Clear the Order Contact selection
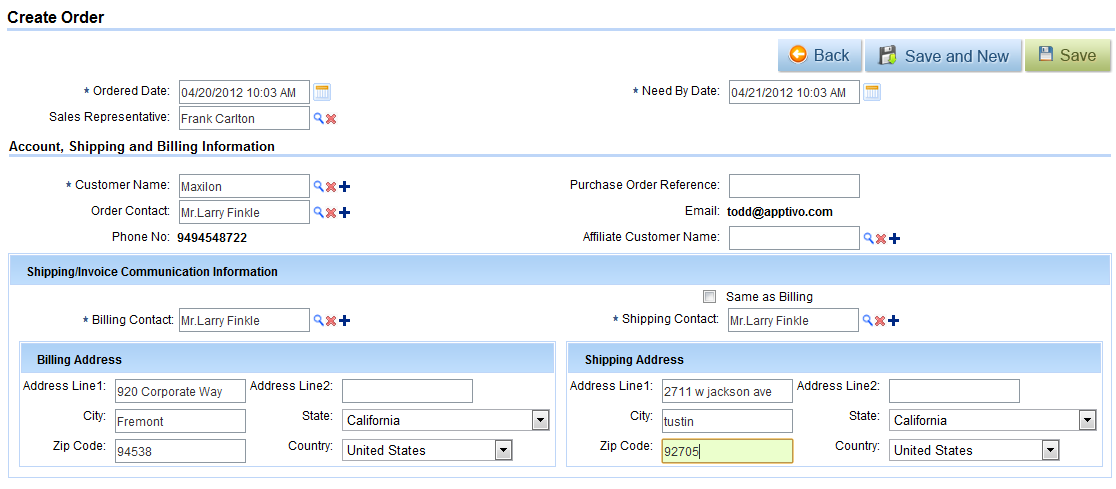 [331, 212]
